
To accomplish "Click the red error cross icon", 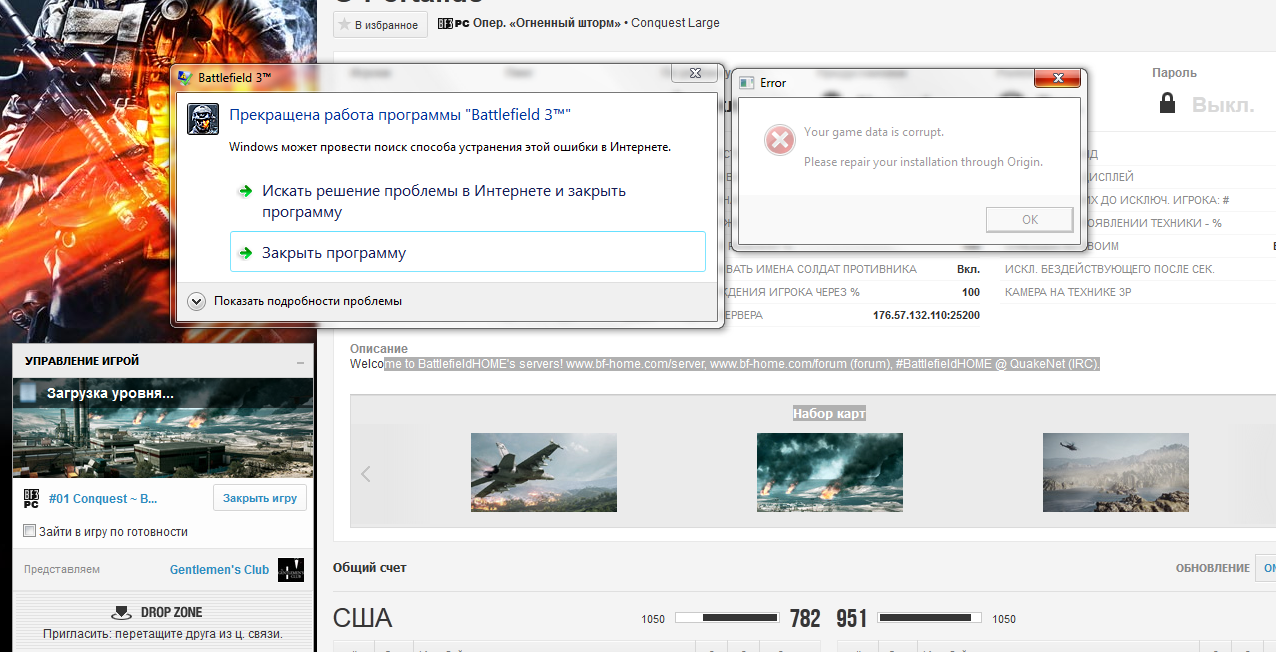I will point(779,140).
